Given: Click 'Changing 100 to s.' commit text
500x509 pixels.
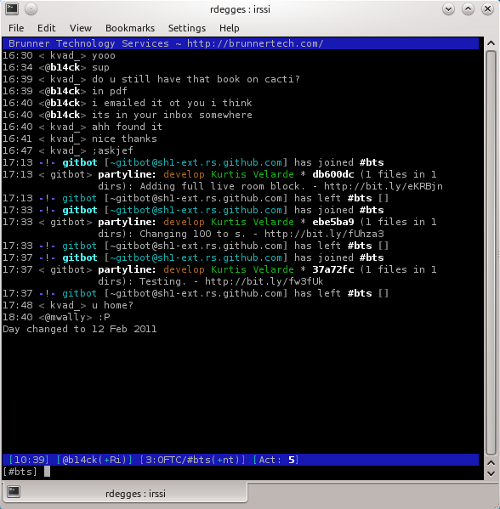Looking at the screenshot, I should (x=192, y=234).
